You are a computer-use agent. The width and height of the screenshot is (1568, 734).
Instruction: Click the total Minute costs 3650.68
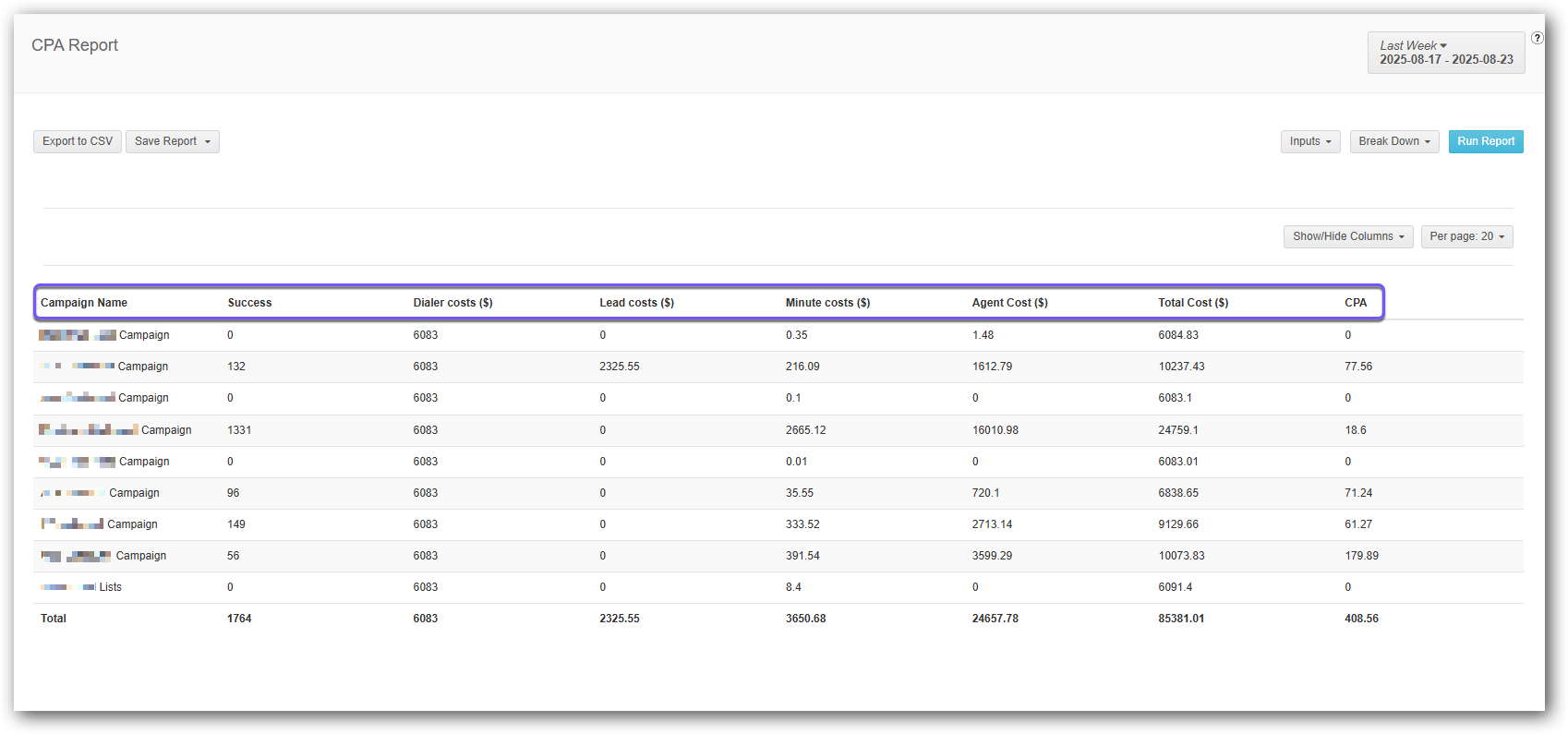(x=806, y=619)
